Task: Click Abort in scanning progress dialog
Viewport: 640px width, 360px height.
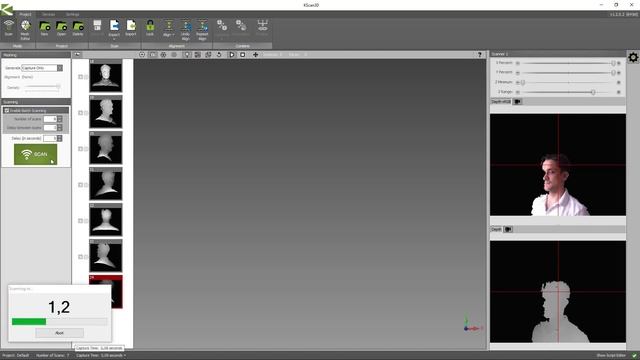Action: (59, 333)
